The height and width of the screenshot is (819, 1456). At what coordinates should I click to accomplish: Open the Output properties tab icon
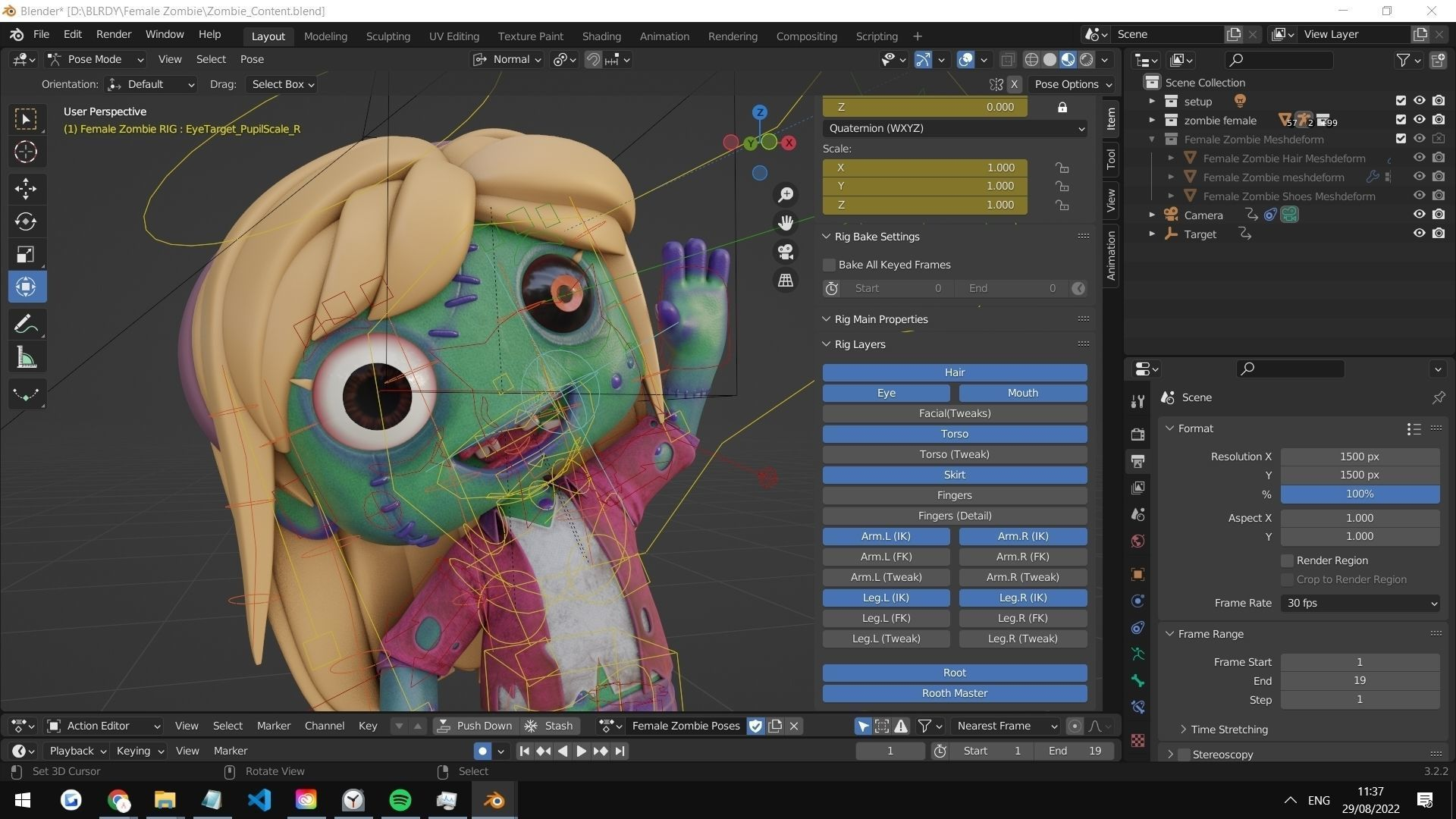pos(1137,461)
